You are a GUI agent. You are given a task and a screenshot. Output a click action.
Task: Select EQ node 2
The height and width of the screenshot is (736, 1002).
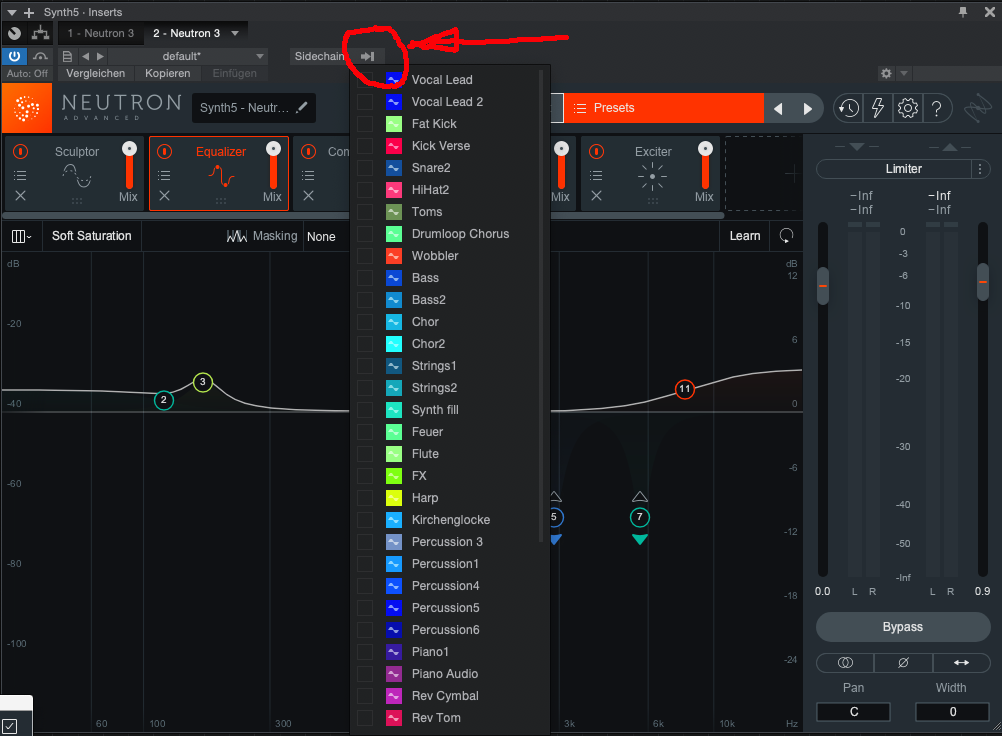[164, 400]
